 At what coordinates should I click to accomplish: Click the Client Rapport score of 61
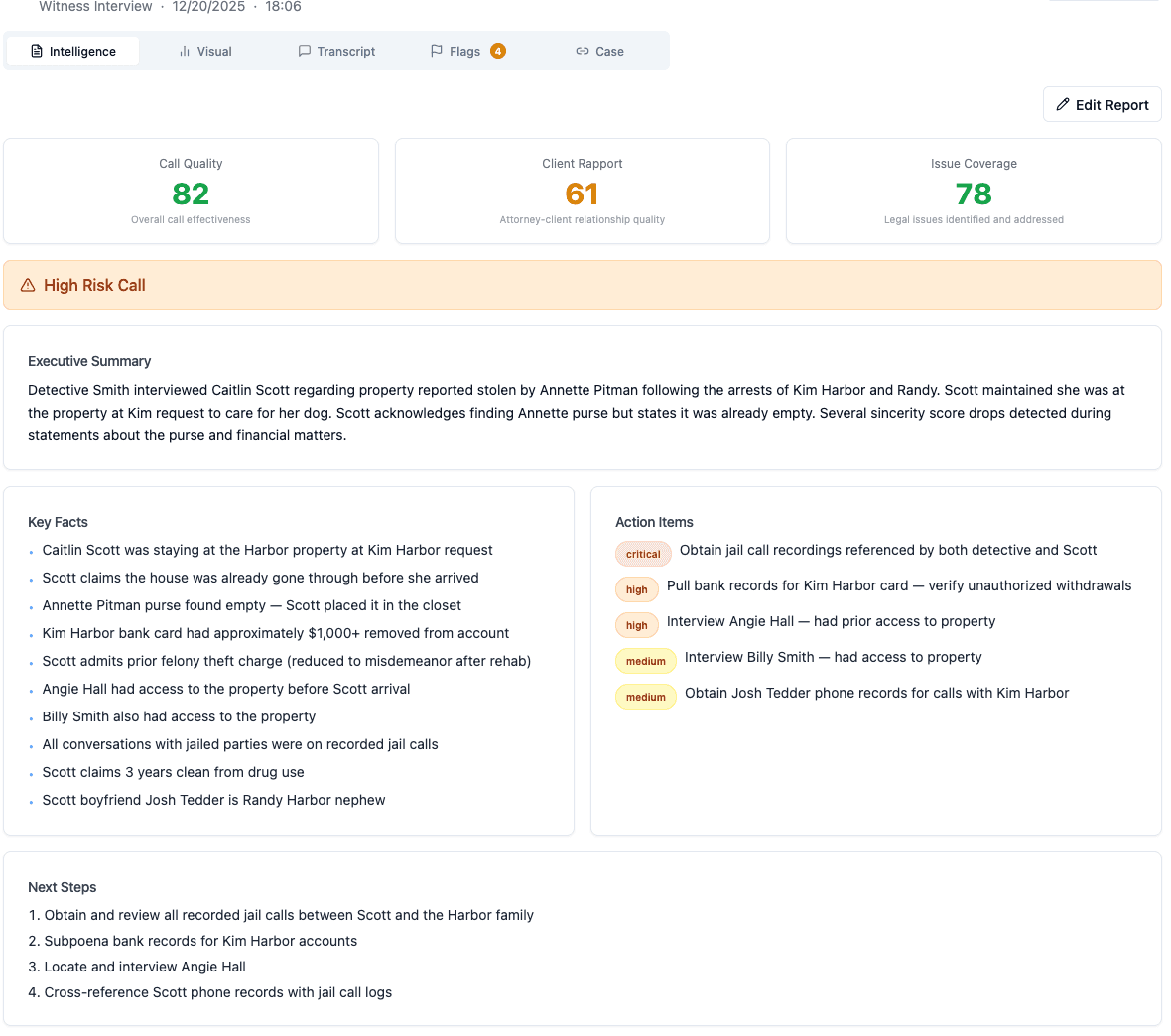(582, 195)
